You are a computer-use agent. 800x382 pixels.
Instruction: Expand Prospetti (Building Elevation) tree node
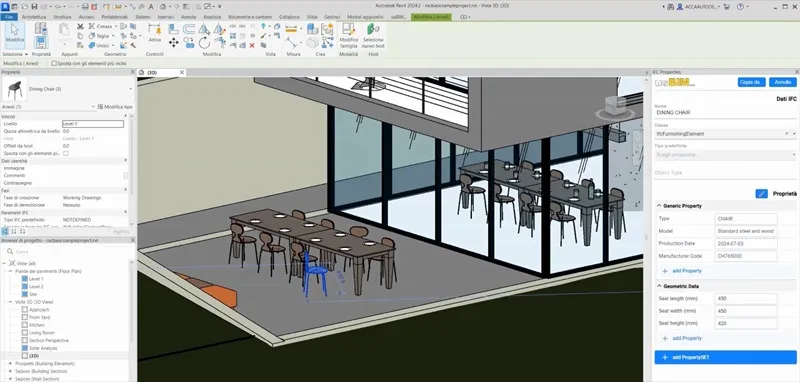(x=10, y=364)
